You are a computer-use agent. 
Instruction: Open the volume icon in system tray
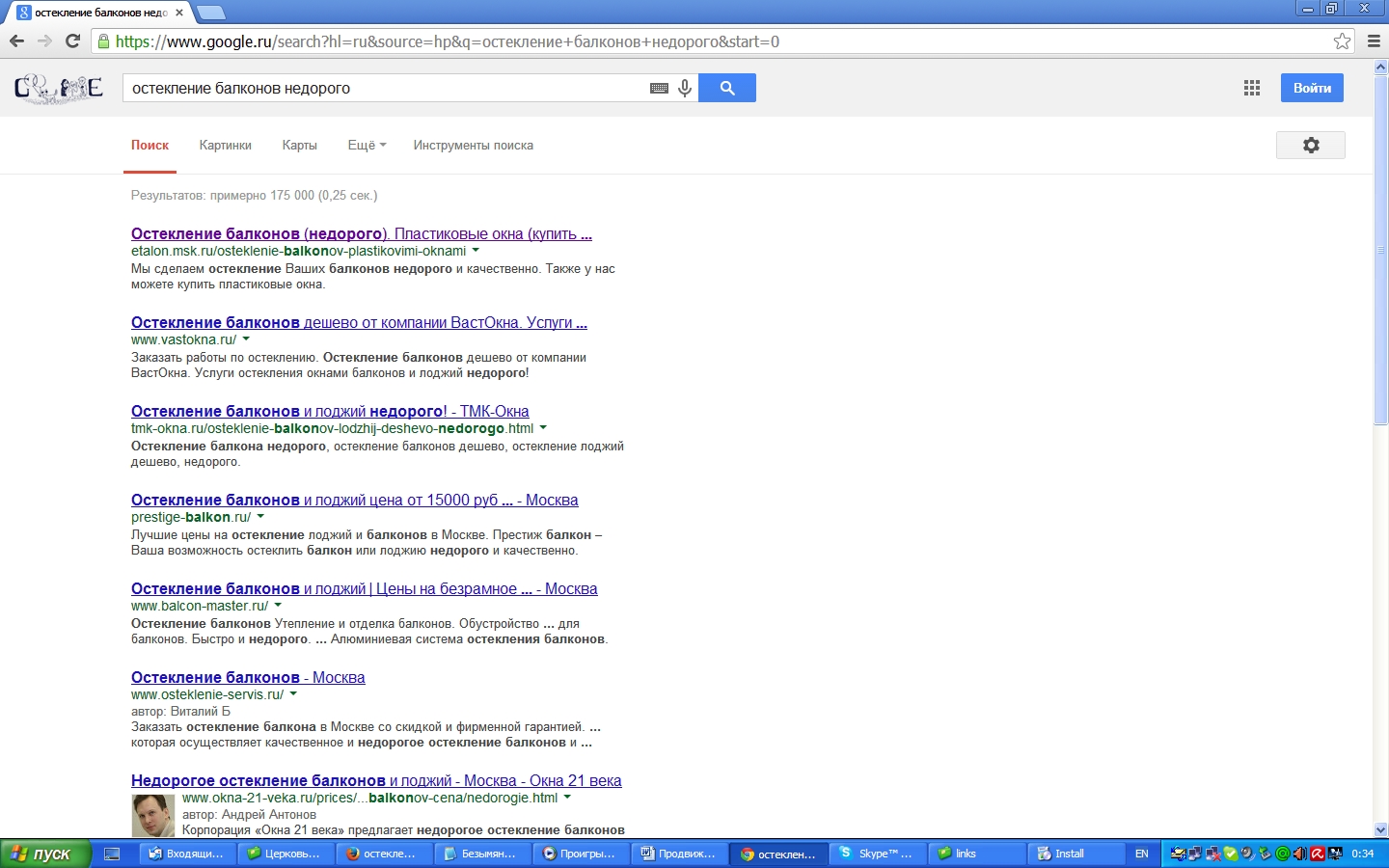click(1298, 854)
